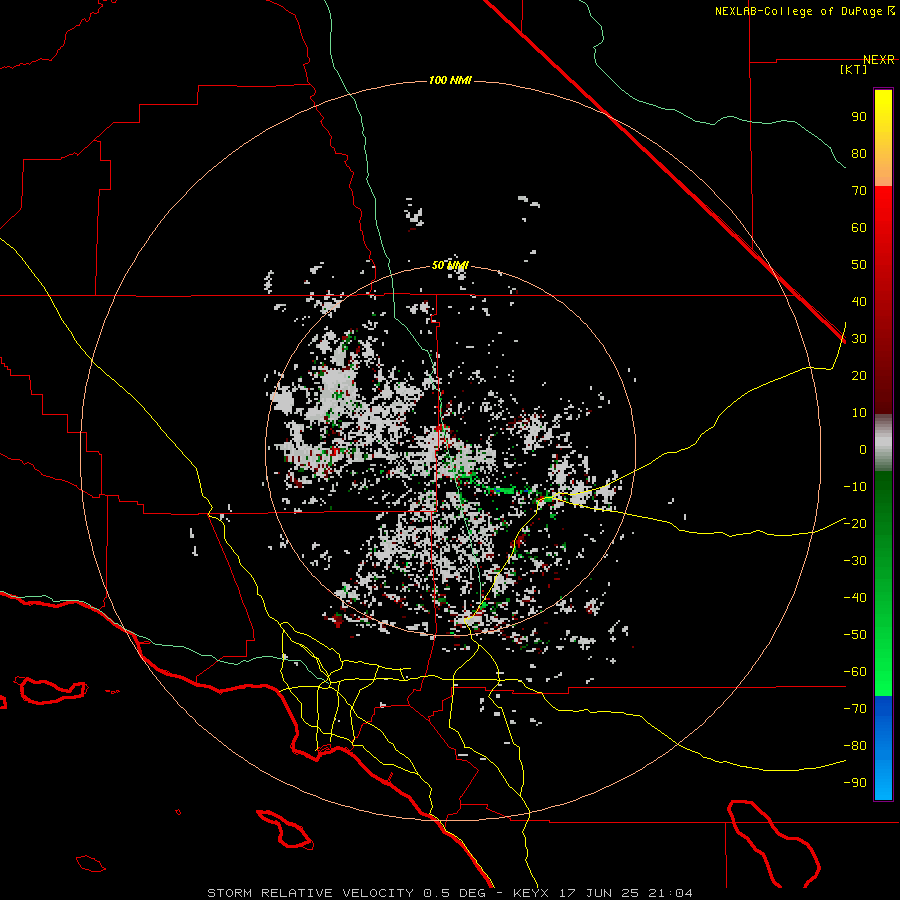Screen dimensions: 900x900
Task: Click the [KT] units label
Action: pyautogui.click(x=854, y=69)
